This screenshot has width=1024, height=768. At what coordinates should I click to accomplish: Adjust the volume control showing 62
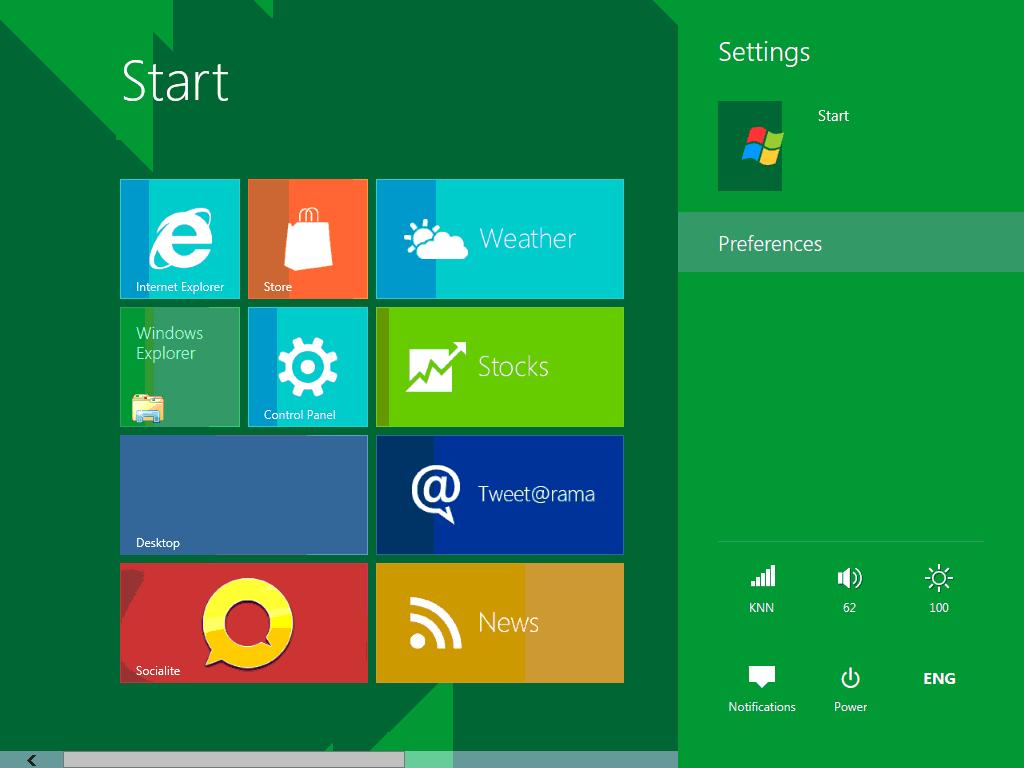pyautogui.click(x=849, y=585)
